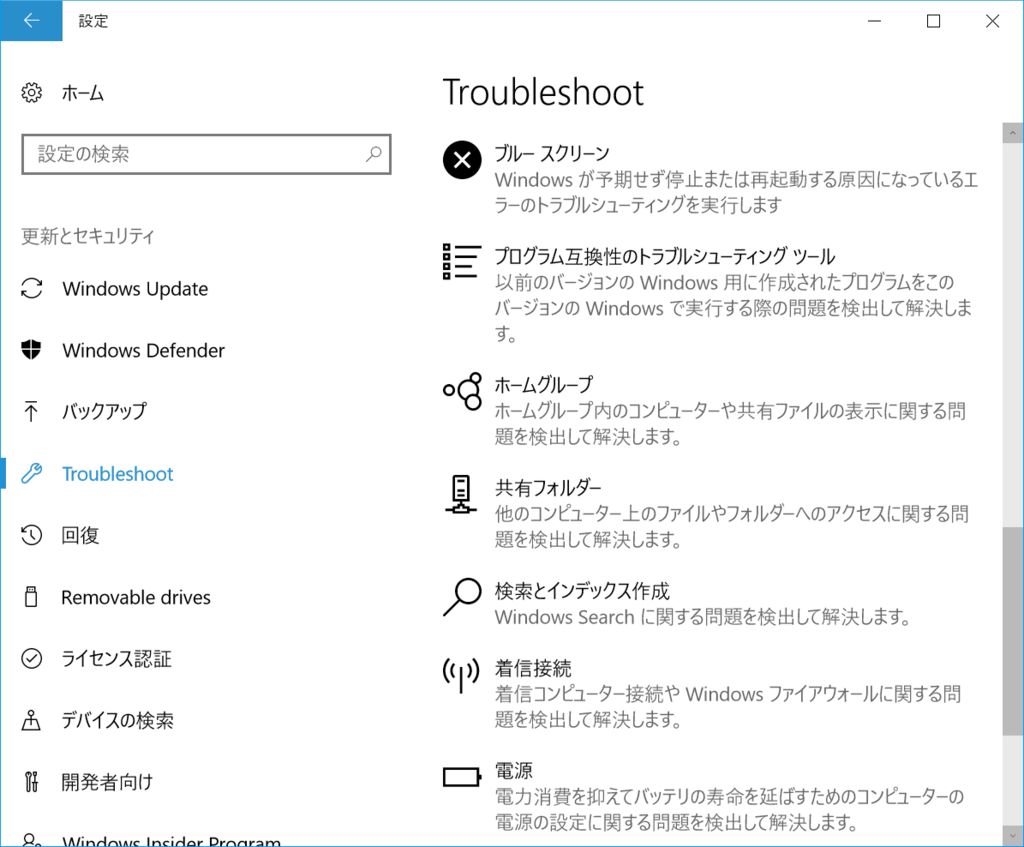
Task: Select Troubleshoot in the sidebar
Action: (118, 473)
